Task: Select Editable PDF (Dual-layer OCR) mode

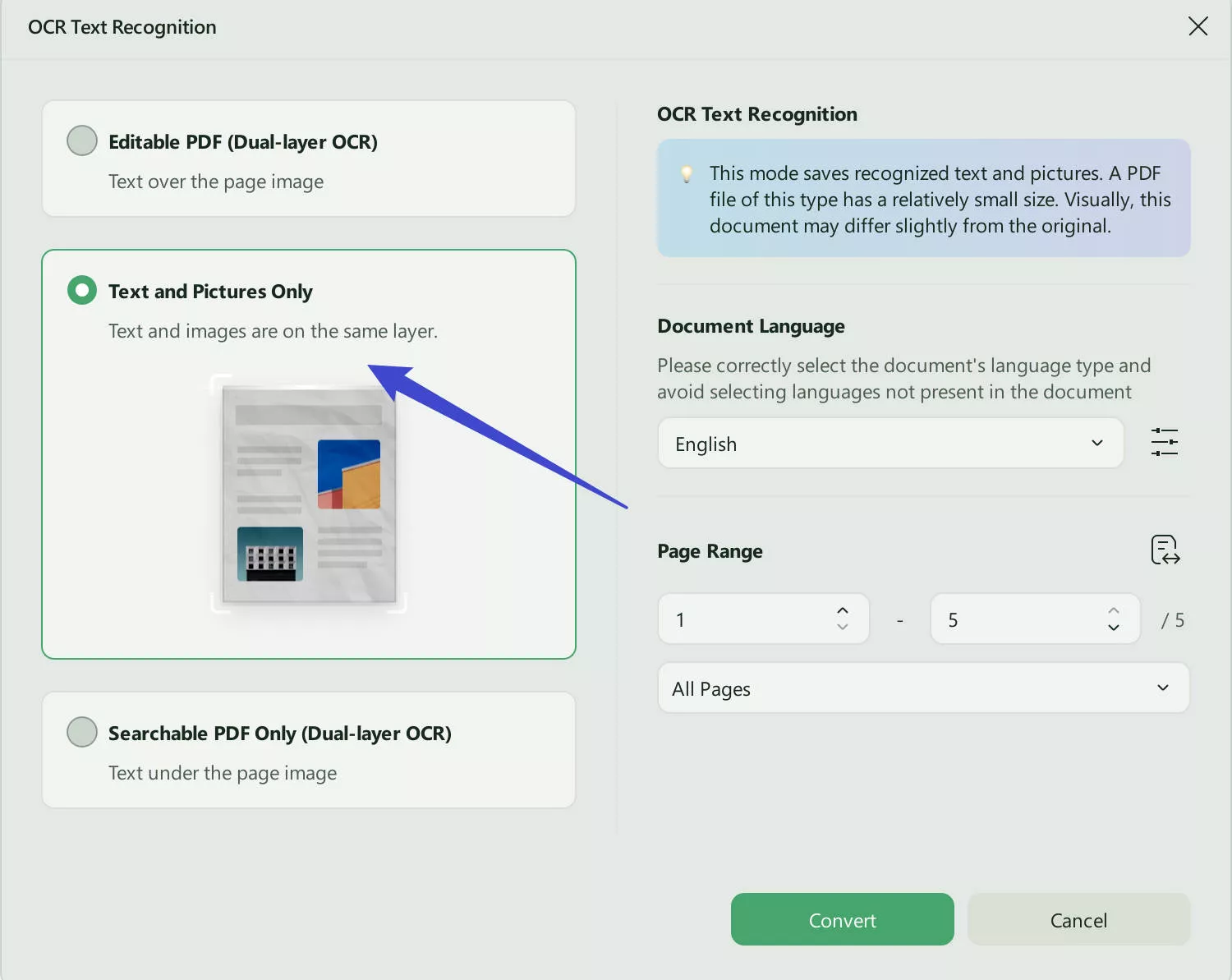Action: point(81,140)
